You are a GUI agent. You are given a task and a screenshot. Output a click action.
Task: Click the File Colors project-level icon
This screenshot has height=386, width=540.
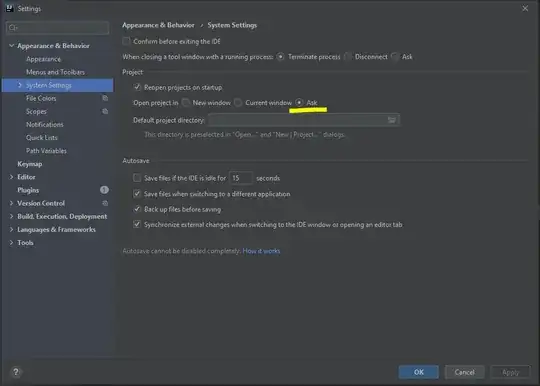105,98
